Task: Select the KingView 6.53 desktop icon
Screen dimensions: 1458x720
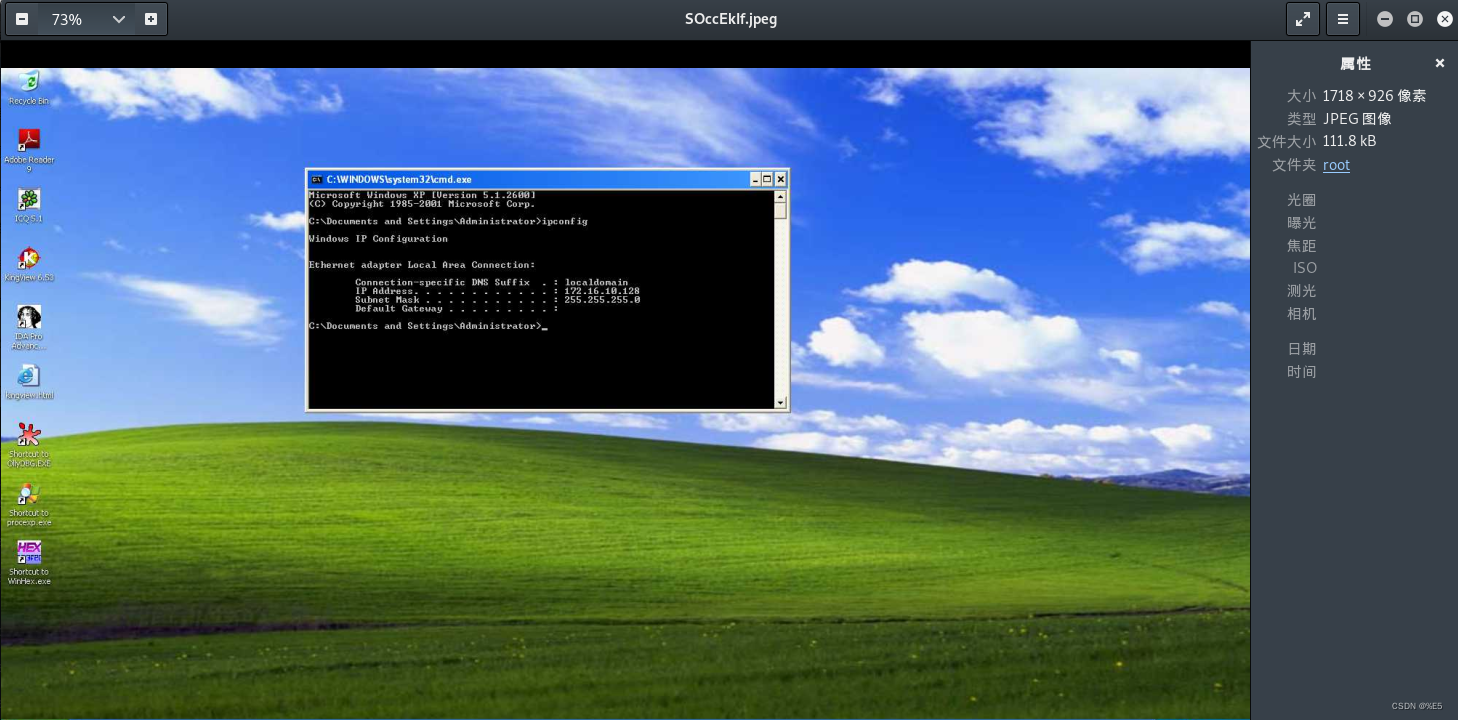Action: [x=29, y=265]
